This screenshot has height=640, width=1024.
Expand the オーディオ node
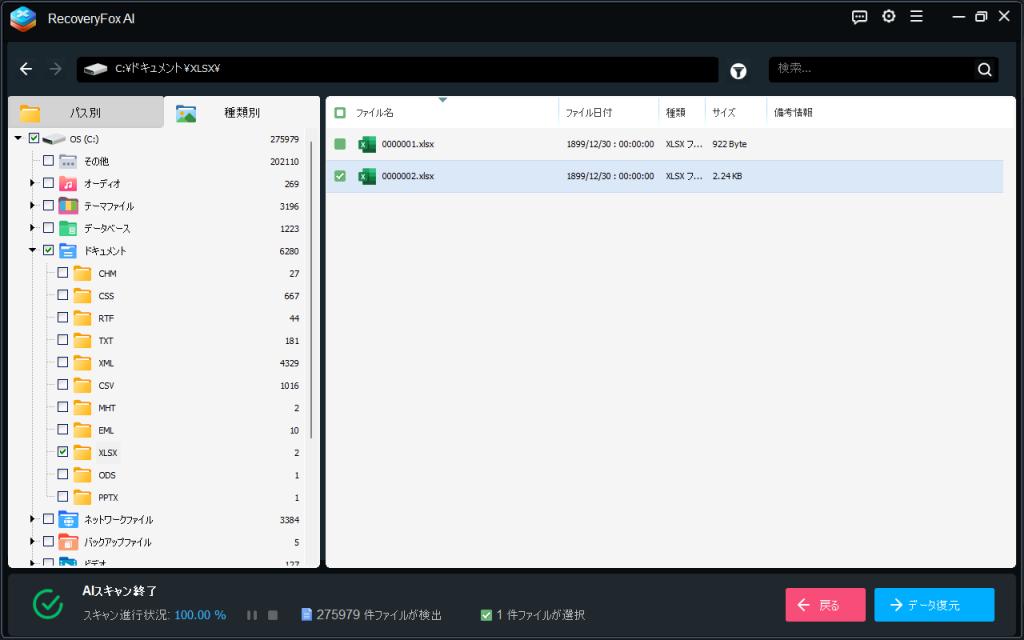tap(32, 183)
